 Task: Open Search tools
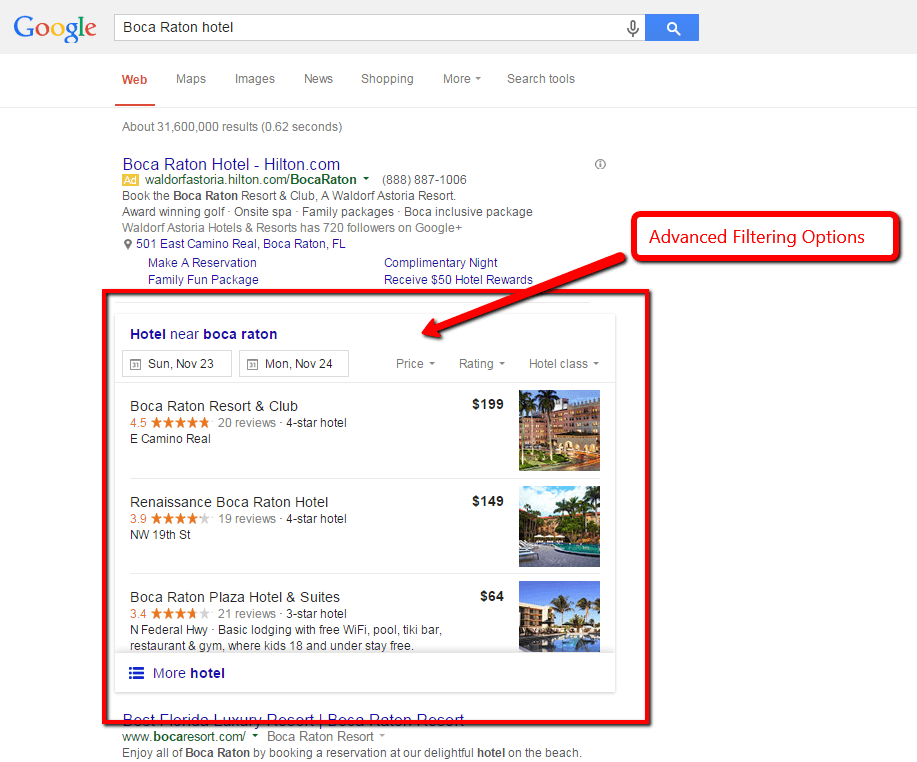(x=541, y=79)
